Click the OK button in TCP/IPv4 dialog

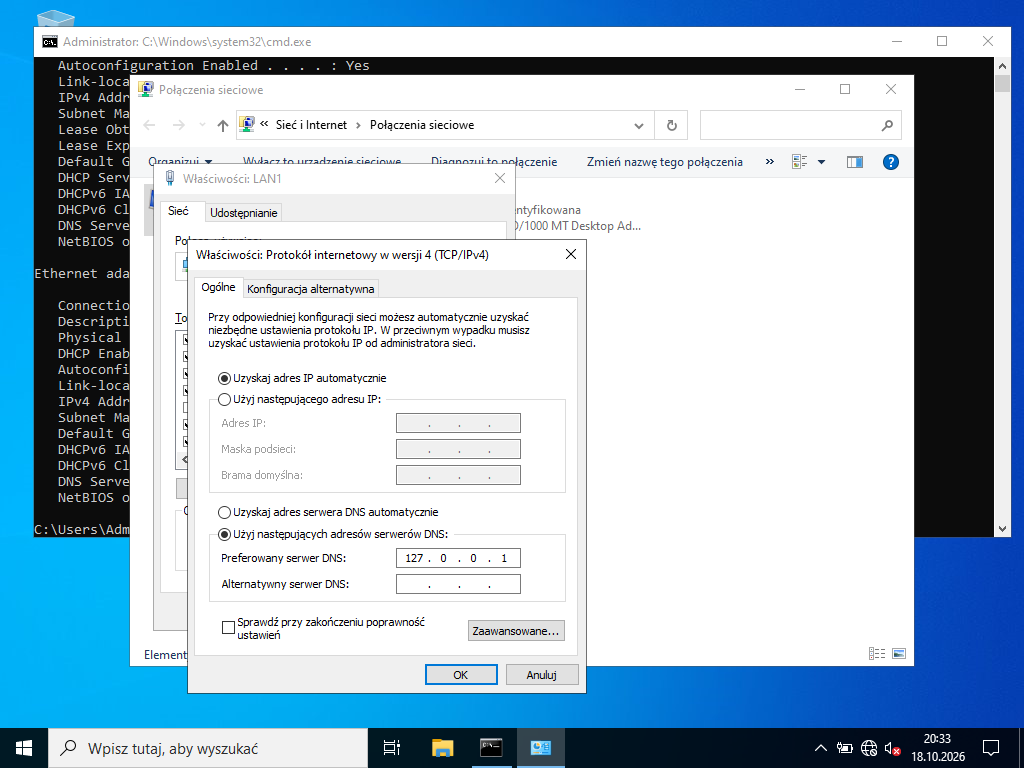pyautogui.click(x=461, y=675)
